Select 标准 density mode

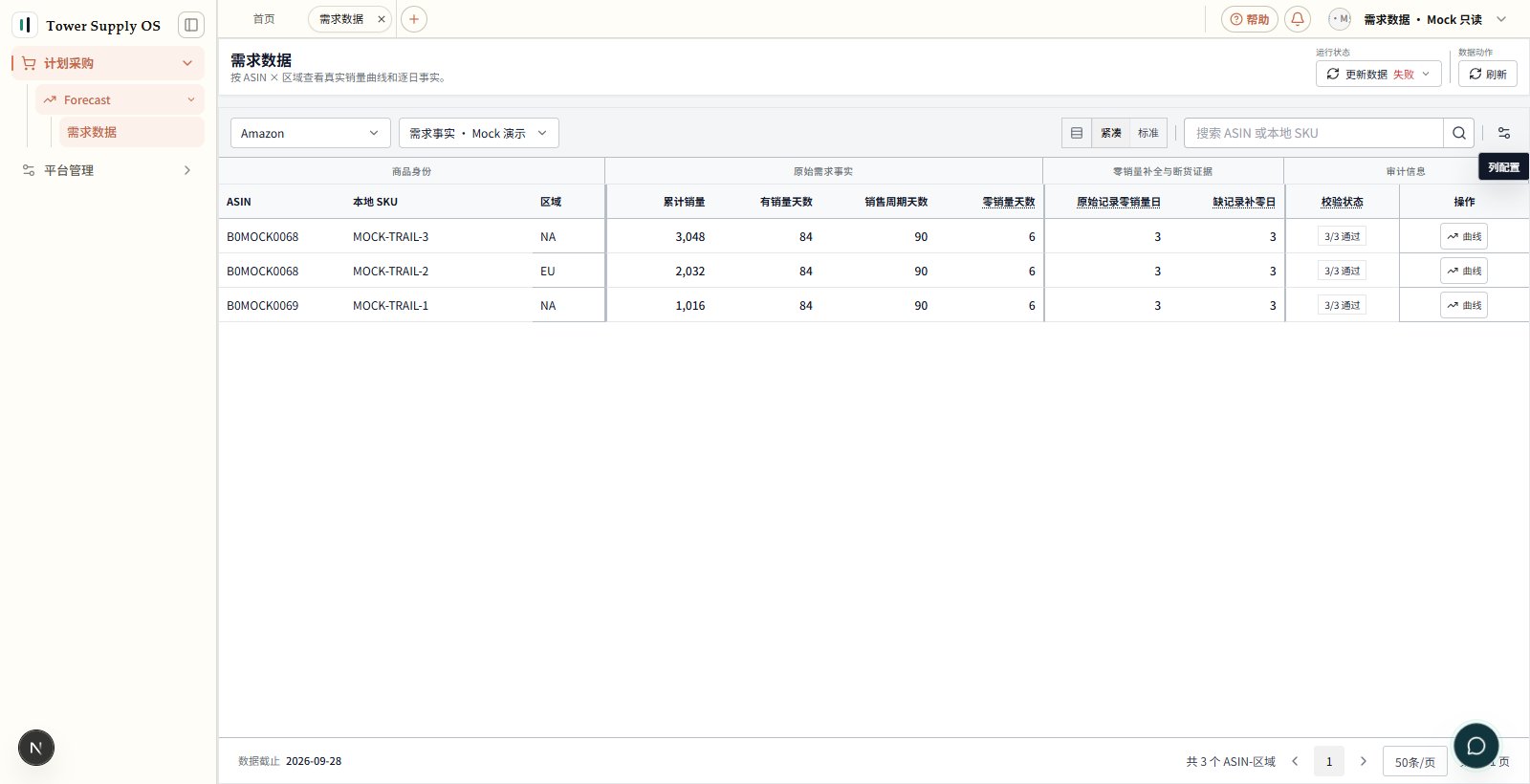pos(1148,133)
